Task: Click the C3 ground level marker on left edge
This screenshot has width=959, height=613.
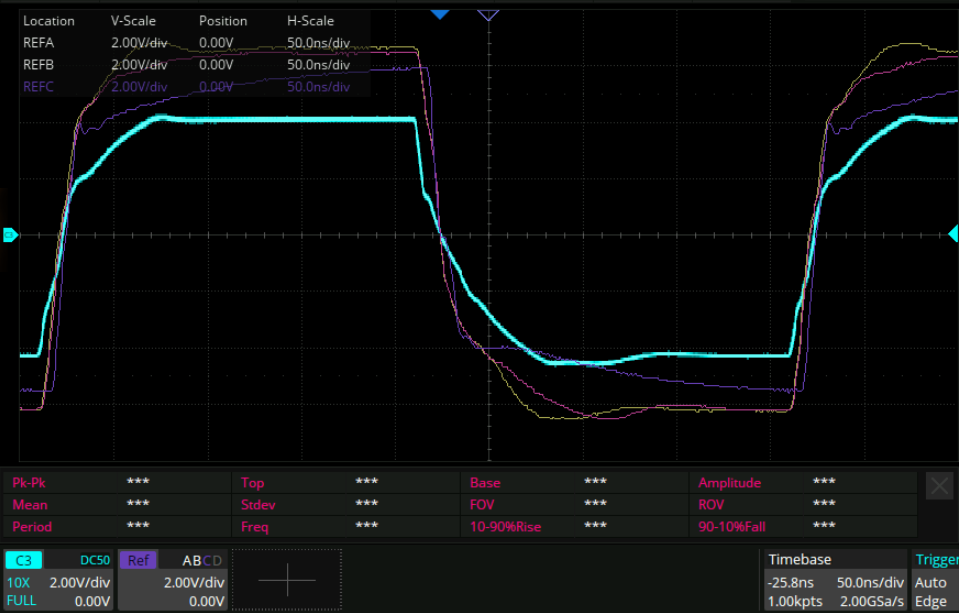Action: (x=9, y=235)
